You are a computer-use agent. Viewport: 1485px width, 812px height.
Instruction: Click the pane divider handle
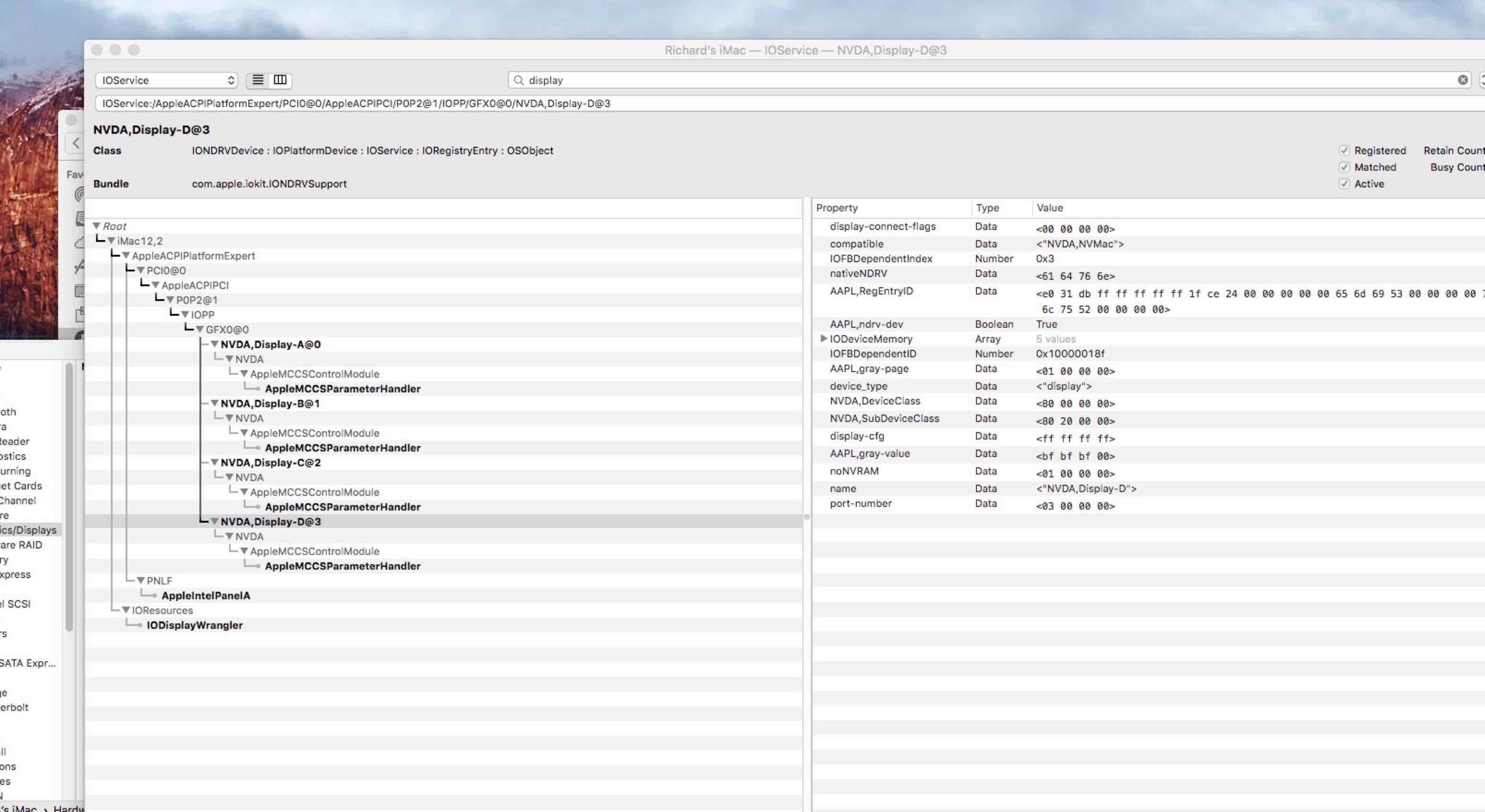[806, 517]
